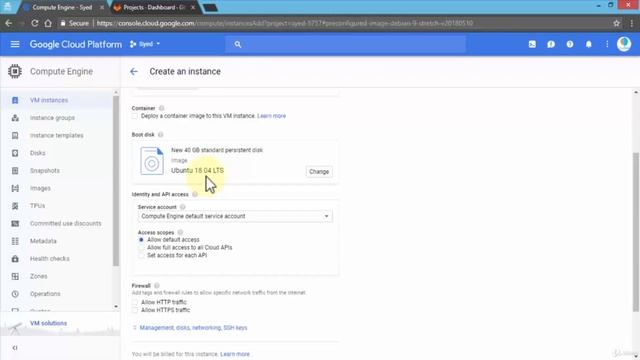Open the more options vertical dots
640x360 pixels.
click(x=607, y=44)
